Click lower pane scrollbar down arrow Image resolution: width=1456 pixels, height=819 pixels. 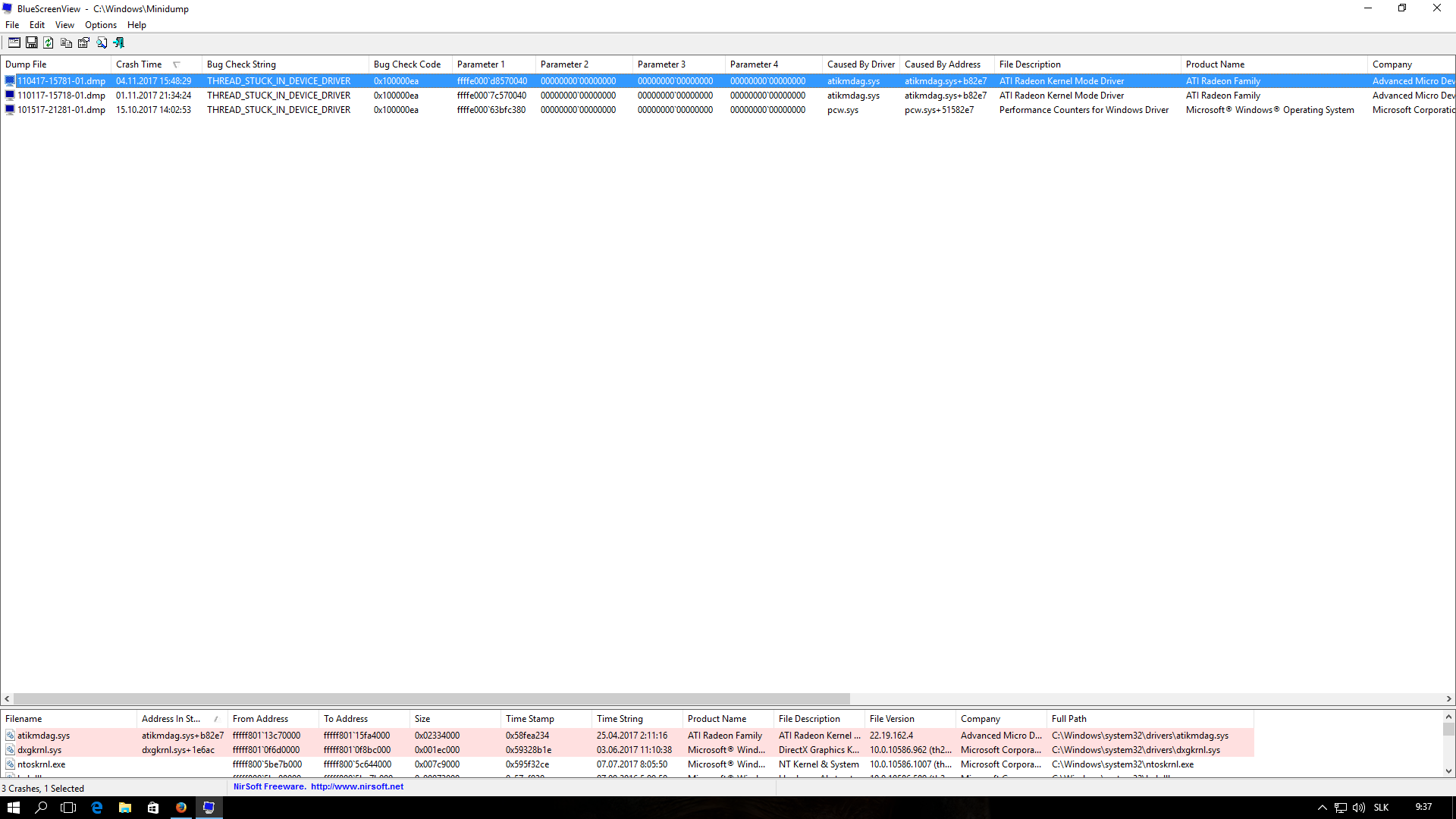tap(1448, 771)
